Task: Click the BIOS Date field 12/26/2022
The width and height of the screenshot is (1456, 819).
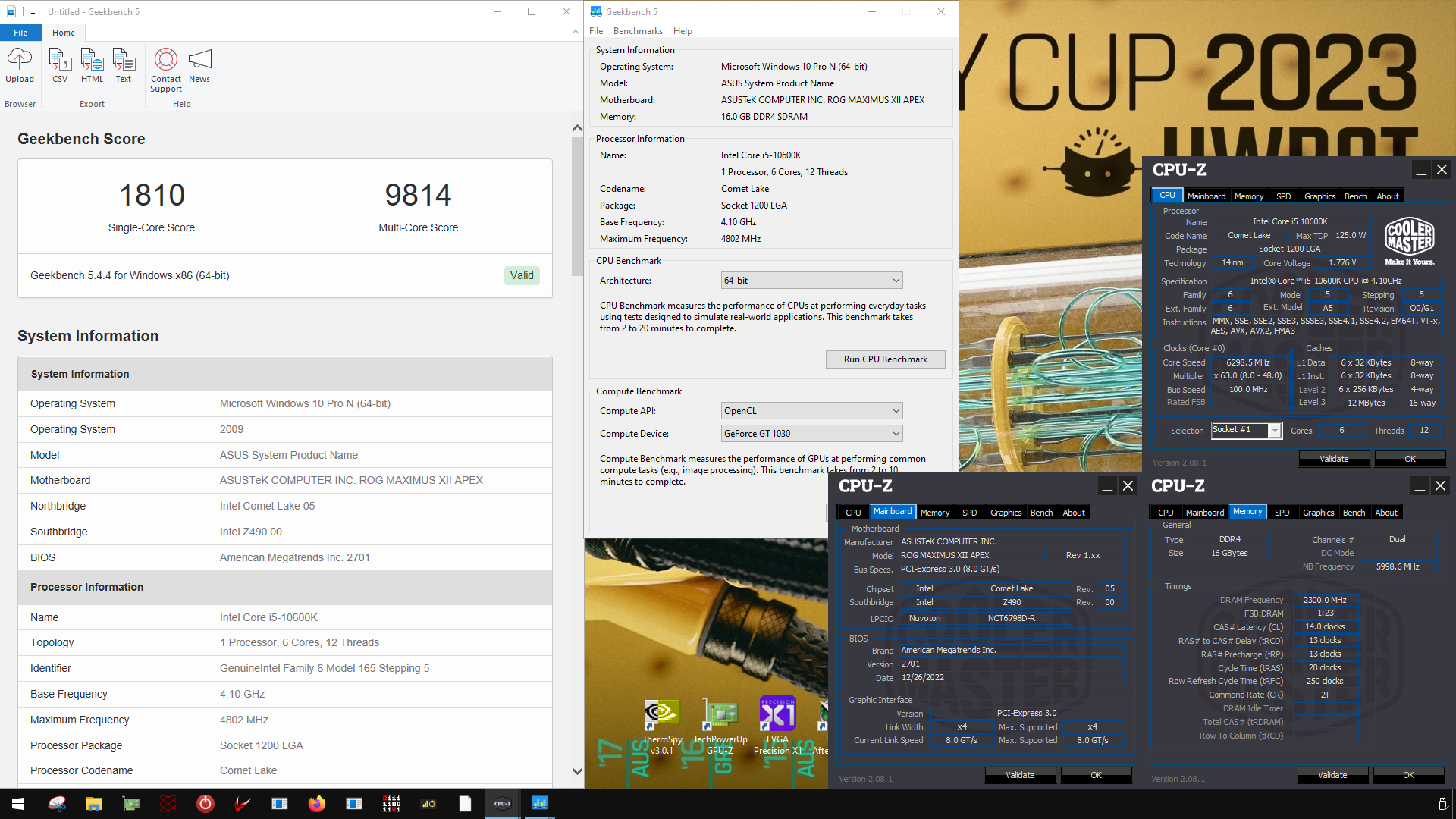Action: click(1012, 678)
